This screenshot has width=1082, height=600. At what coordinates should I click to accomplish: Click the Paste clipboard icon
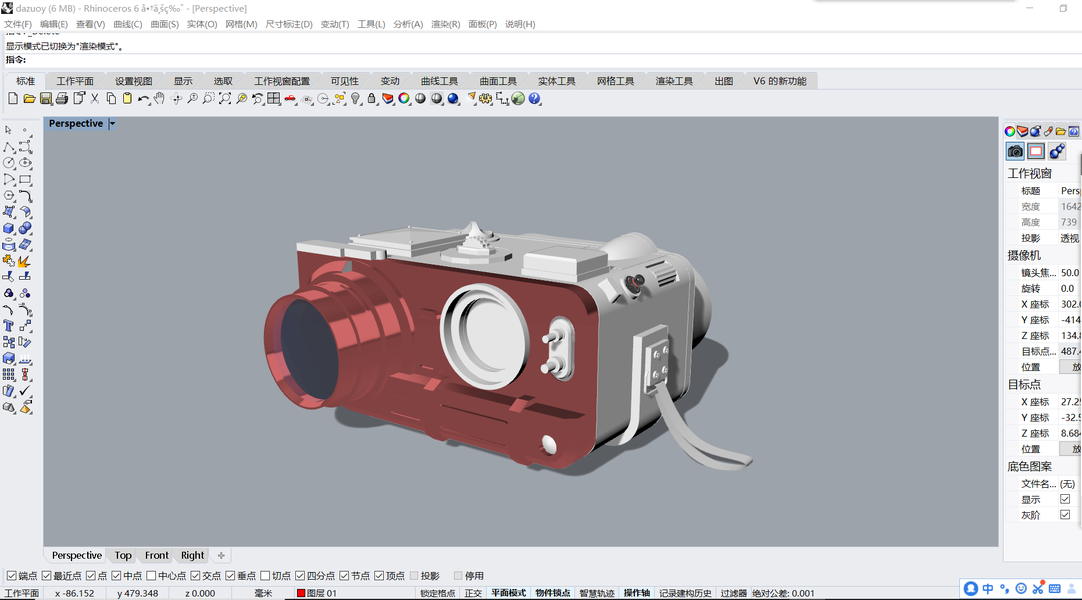click(127, 99)
